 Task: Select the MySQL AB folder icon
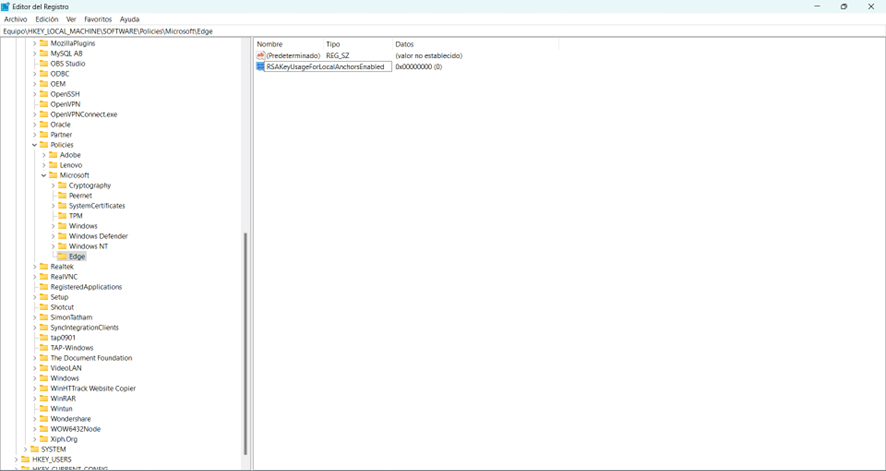44,54
